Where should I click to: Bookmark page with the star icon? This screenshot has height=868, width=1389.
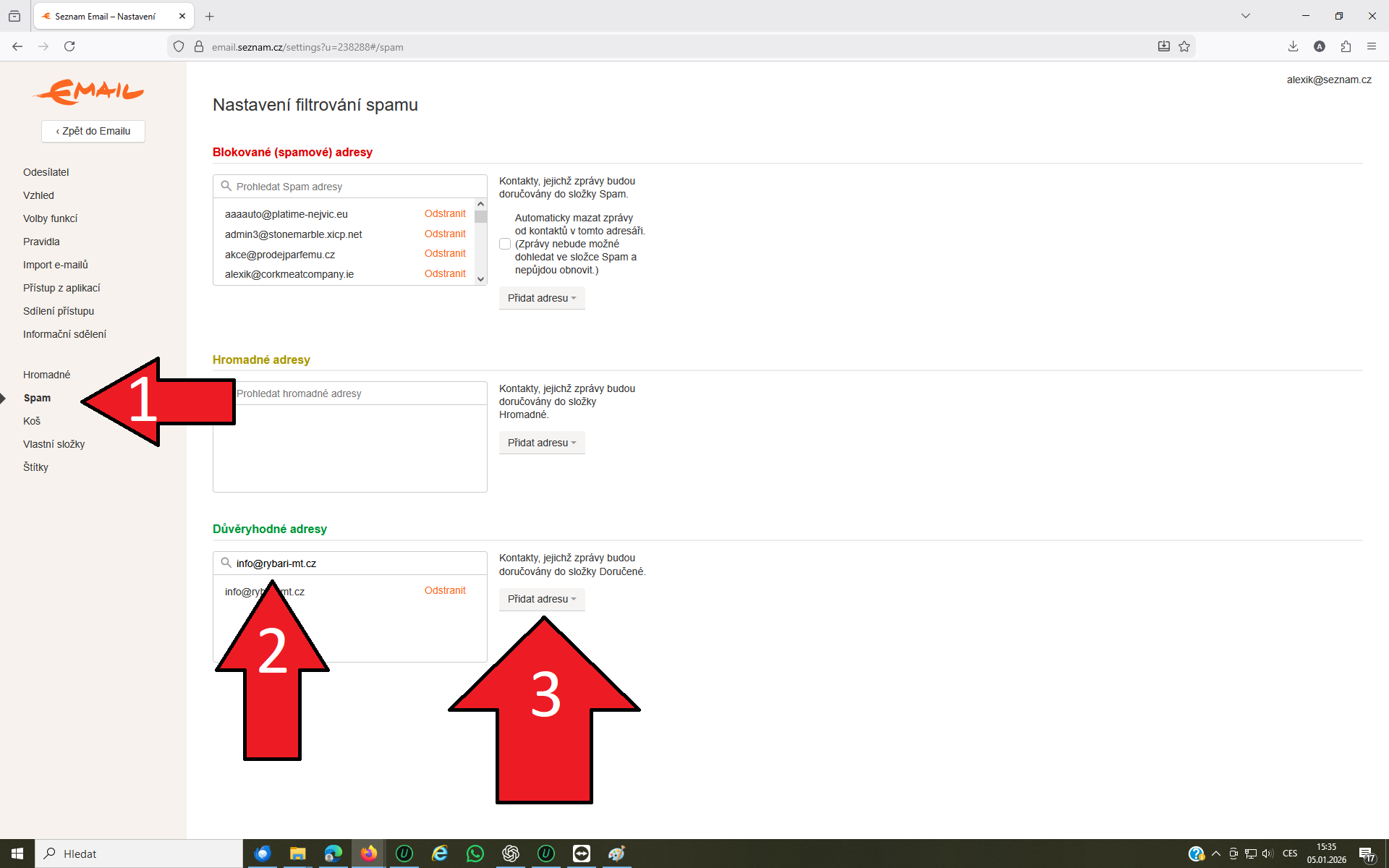[1184, 46]
